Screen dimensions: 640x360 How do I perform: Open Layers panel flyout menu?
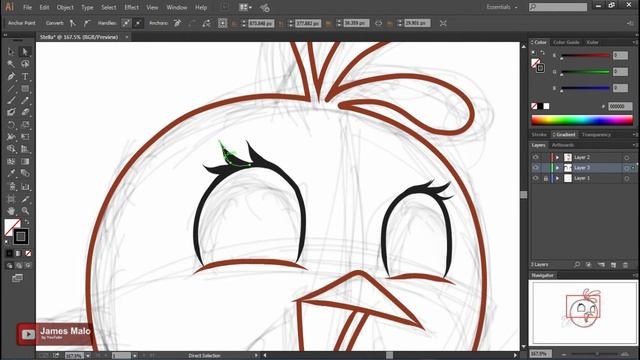click(635, 145)
